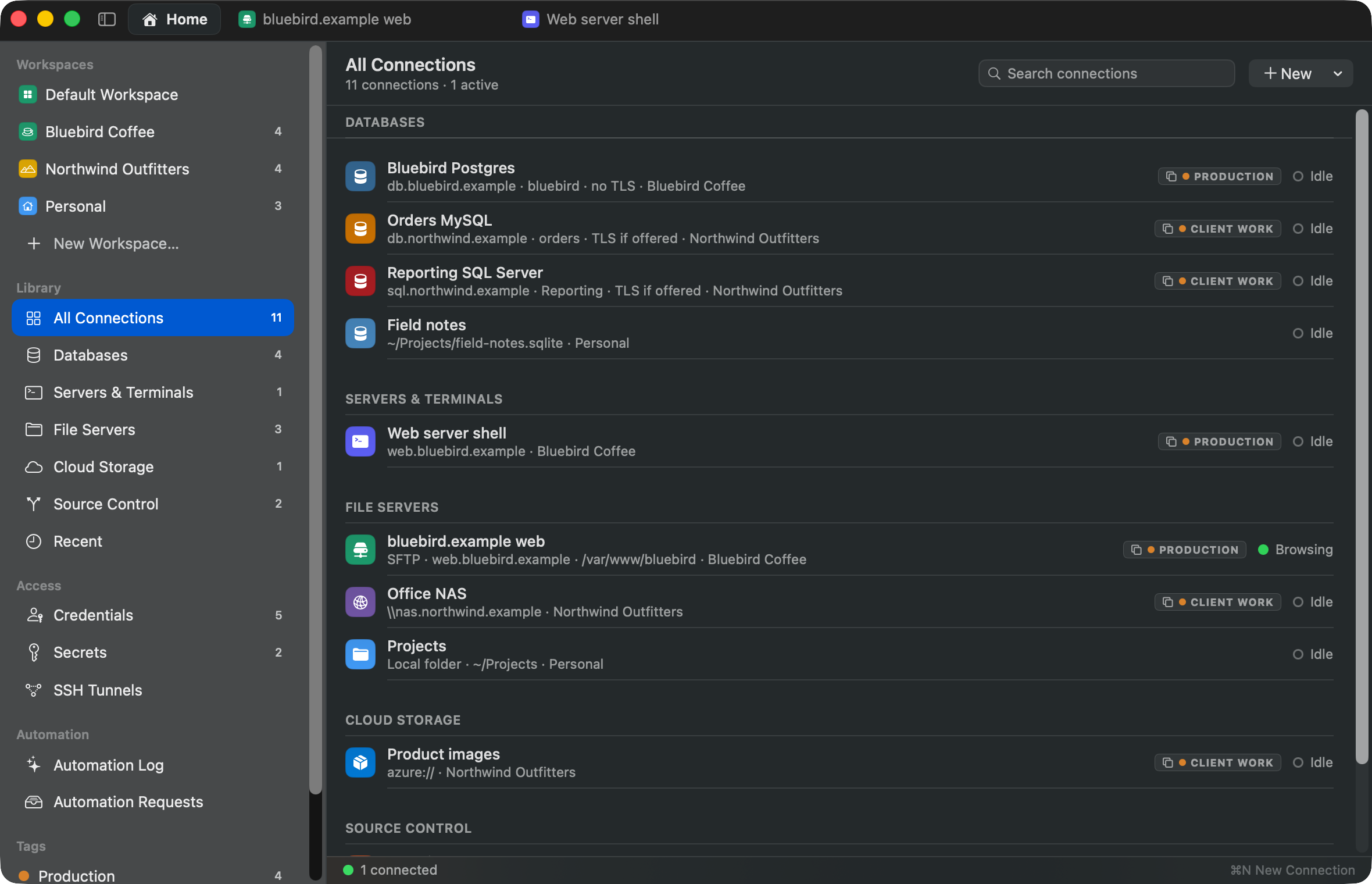This screenshot has width=1372, height=884.
Task: Open Servers & Terminals section
Action: [x=153, y=392]
